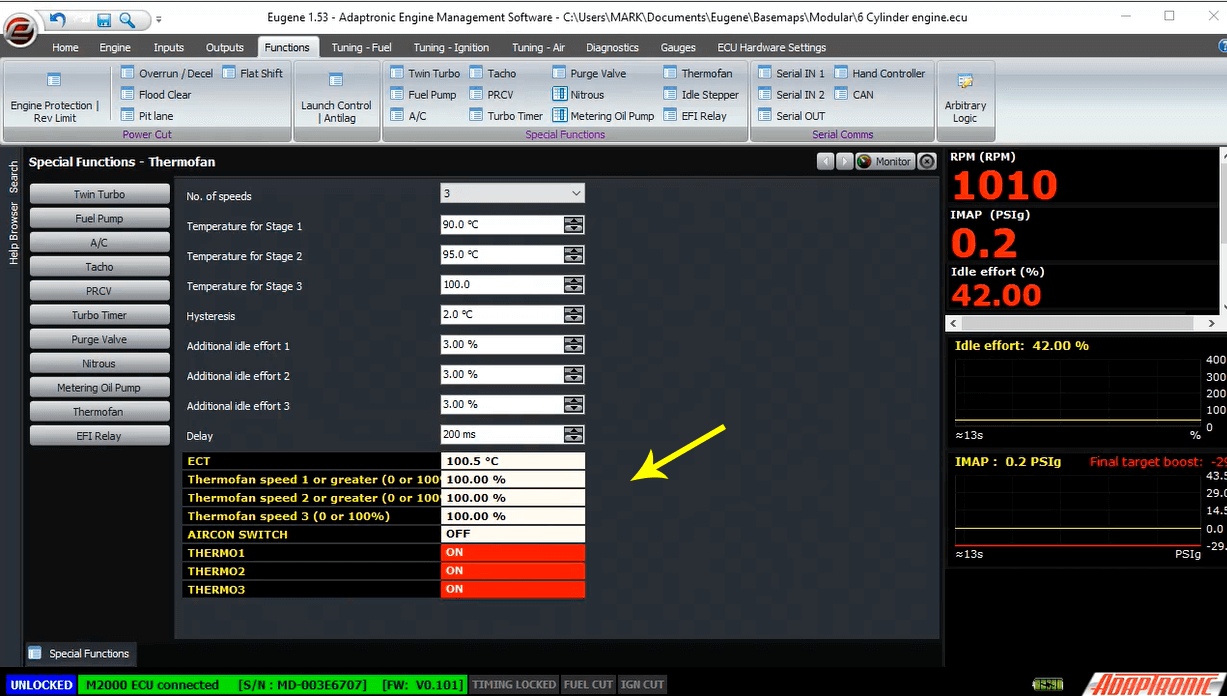Adjust the Hysteresis stepper
The image size is (1227, 696).
[x=573, y=315]
